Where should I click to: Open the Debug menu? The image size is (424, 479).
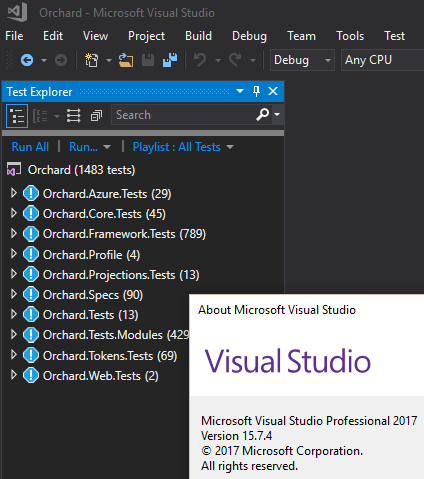tap(249, 36)
